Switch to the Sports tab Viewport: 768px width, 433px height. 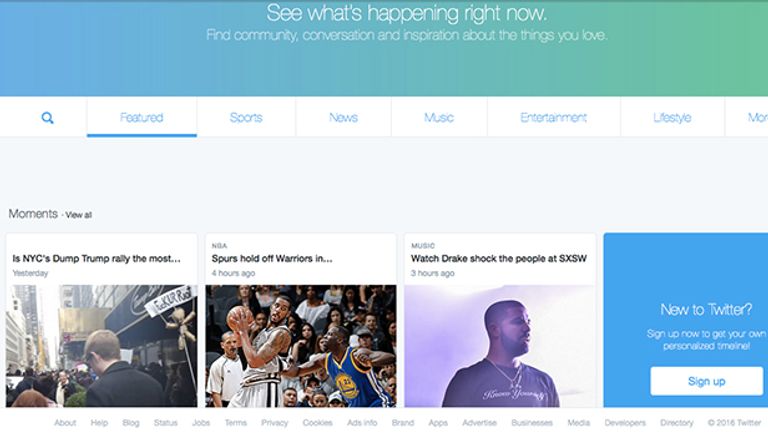click(246, 118)
